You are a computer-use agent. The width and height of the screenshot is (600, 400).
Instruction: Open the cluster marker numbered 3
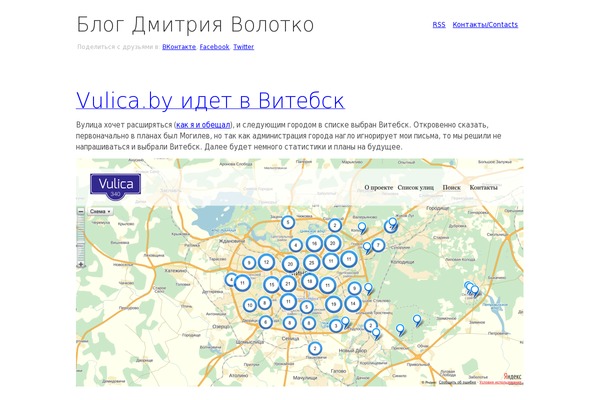336,326
